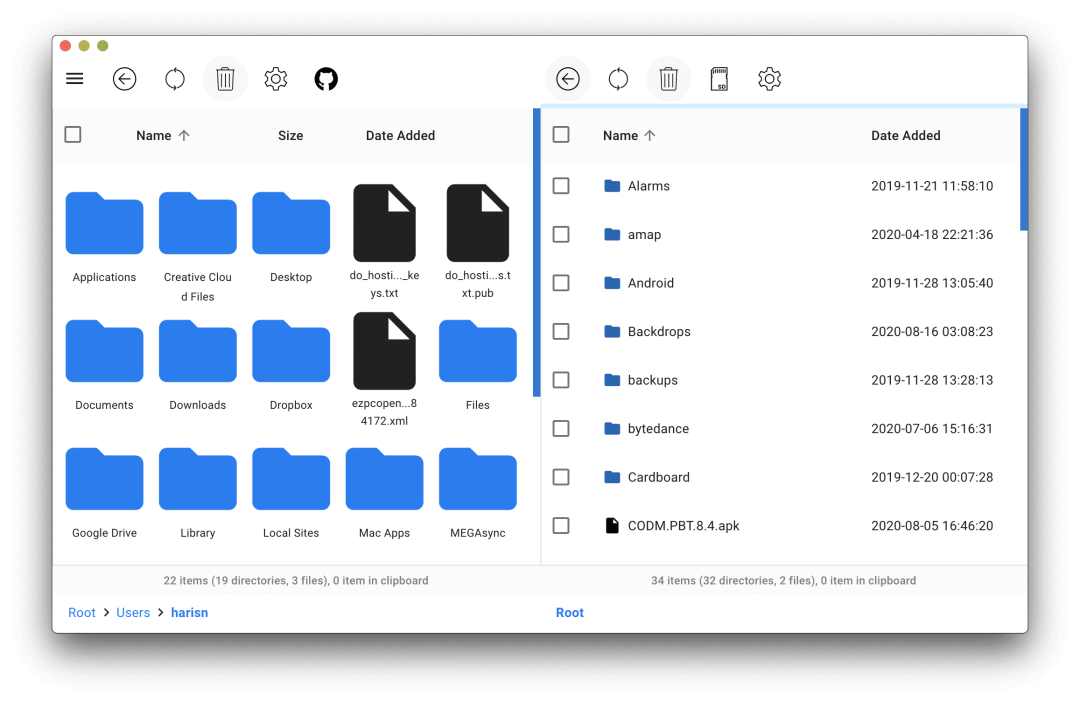Navigate to Users in the breadcrumb trail
Image resolution: width=1080 pixels, height=702 pixels.
tap(133, 612)
